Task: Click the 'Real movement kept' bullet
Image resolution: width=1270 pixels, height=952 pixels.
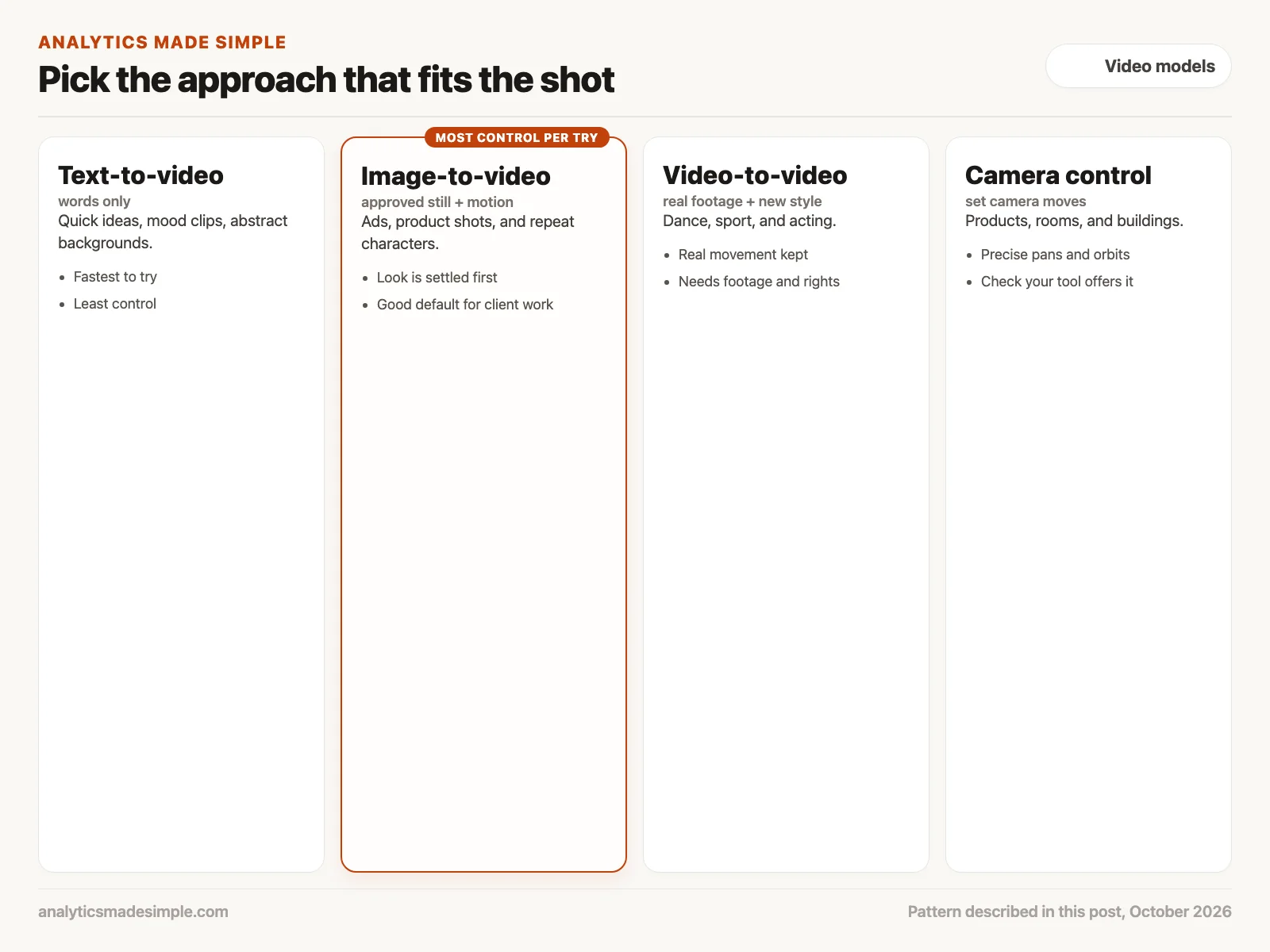Action: tap(743, 255)
